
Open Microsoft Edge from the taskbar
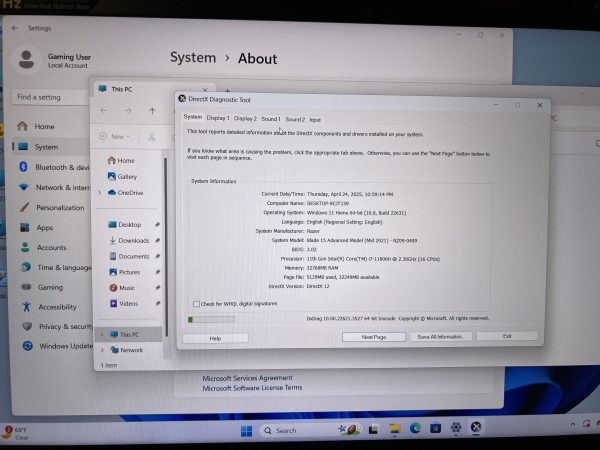[415, 428]
